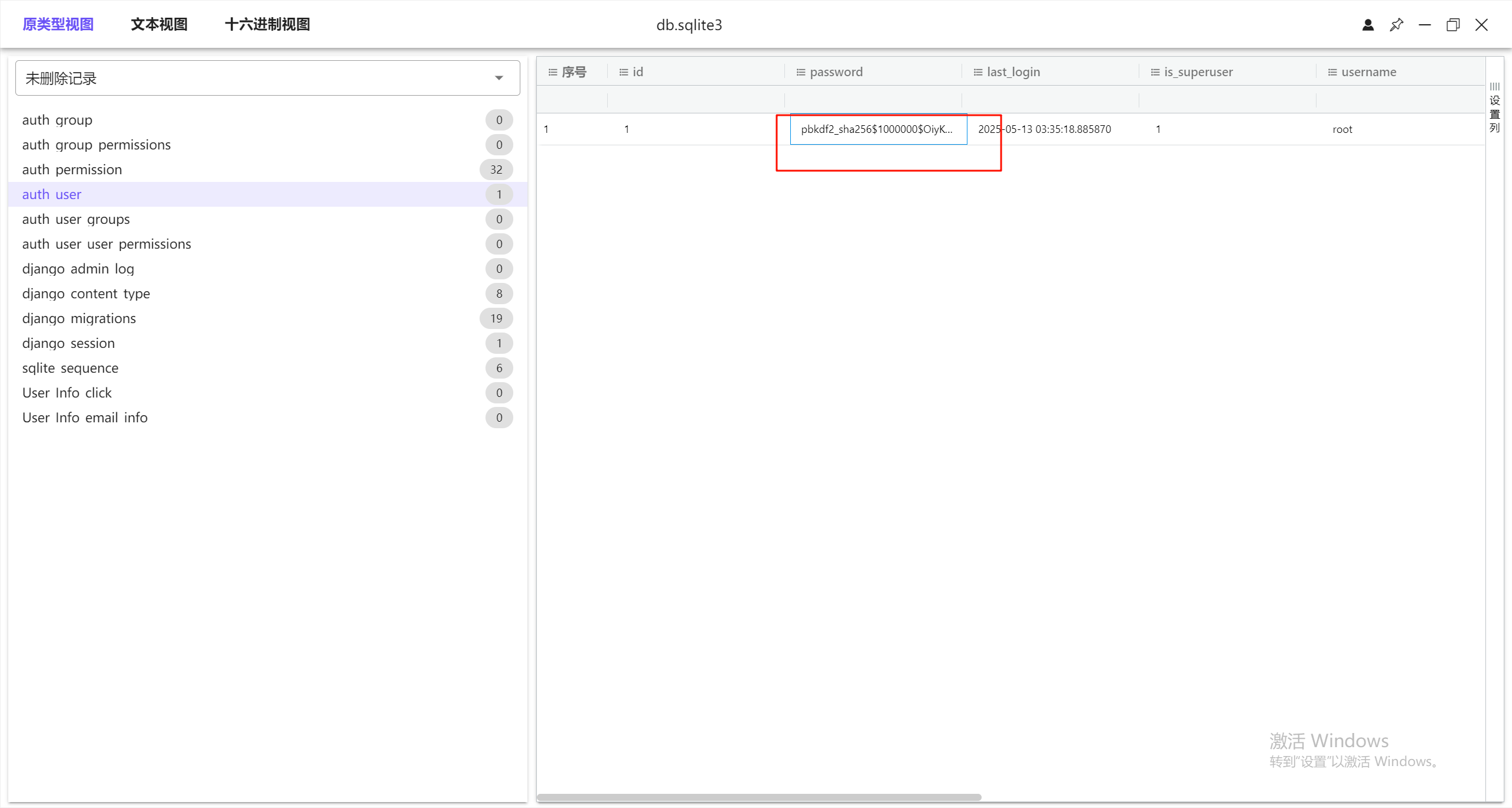Select the 原类型视图 tab

[58, 24]
